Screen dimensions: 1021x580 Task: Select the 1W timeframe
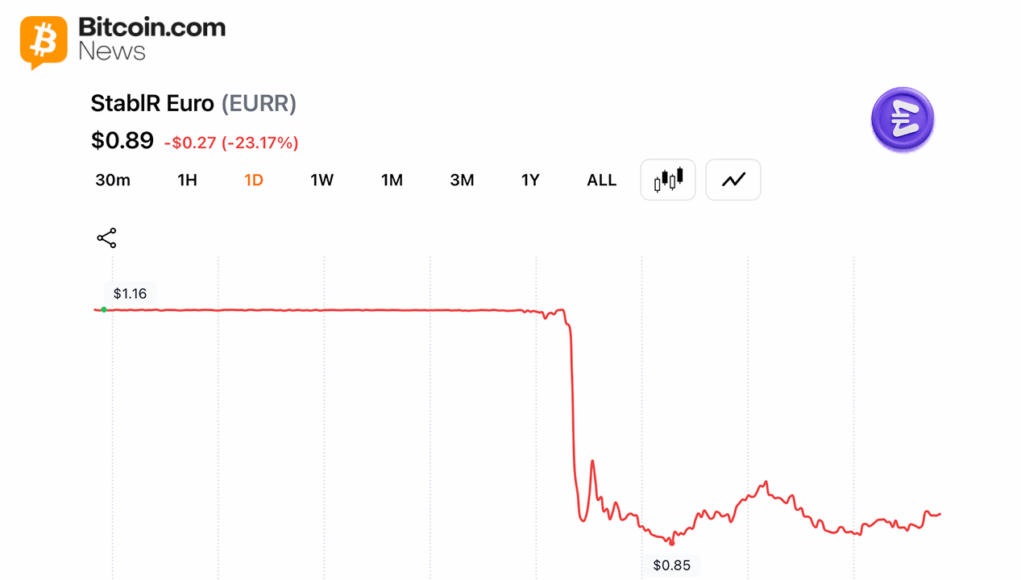[322, 180]
